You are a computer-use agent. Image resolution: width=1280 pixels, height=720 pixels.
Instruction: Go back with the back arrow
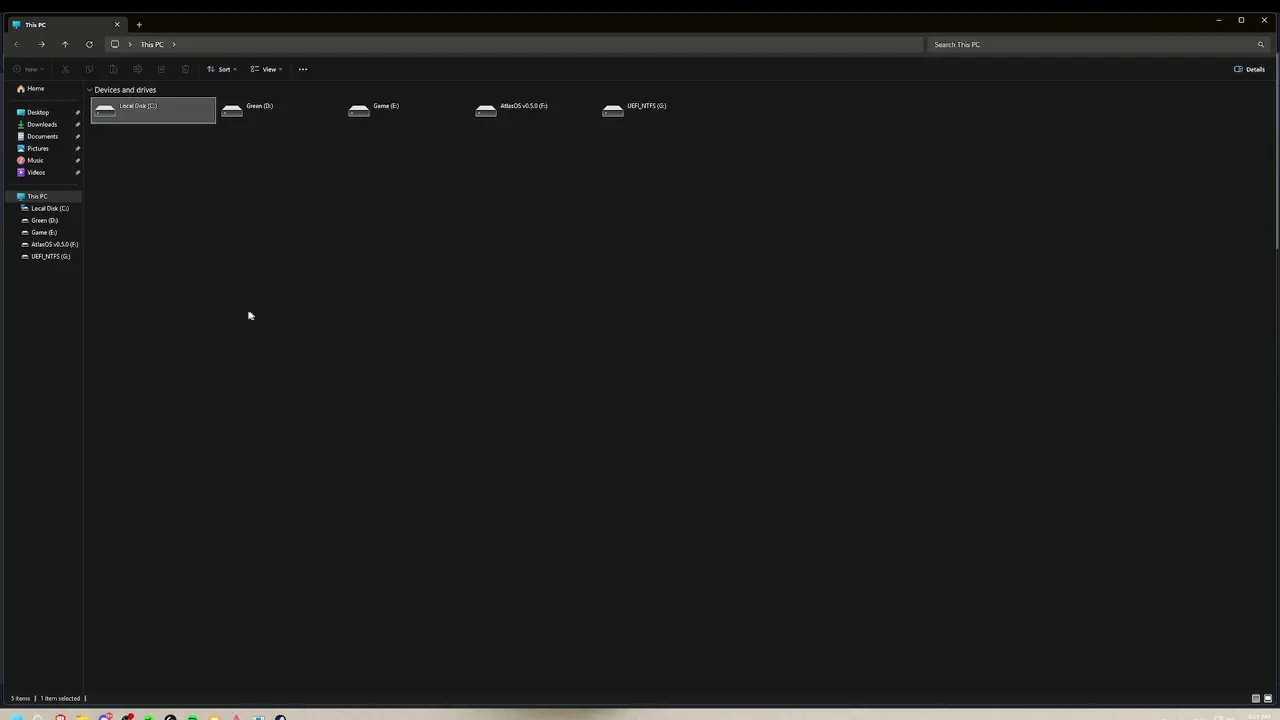pos(17,44)
